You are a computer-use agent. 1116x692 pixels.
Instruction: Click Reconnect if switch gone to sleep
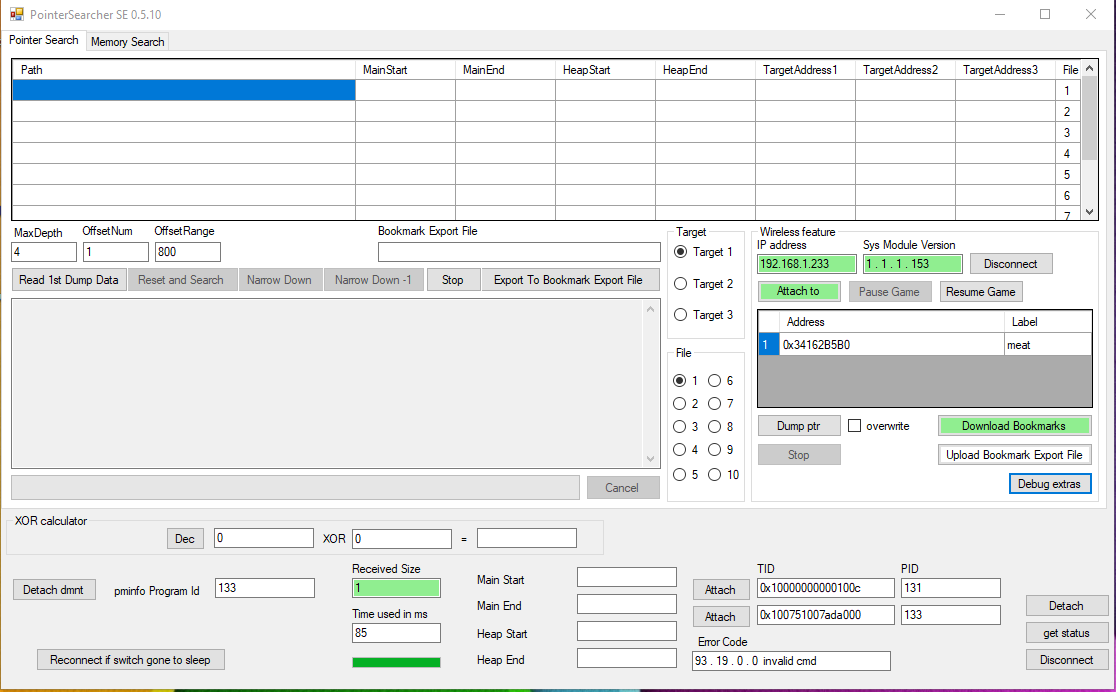tap(130, 660)
